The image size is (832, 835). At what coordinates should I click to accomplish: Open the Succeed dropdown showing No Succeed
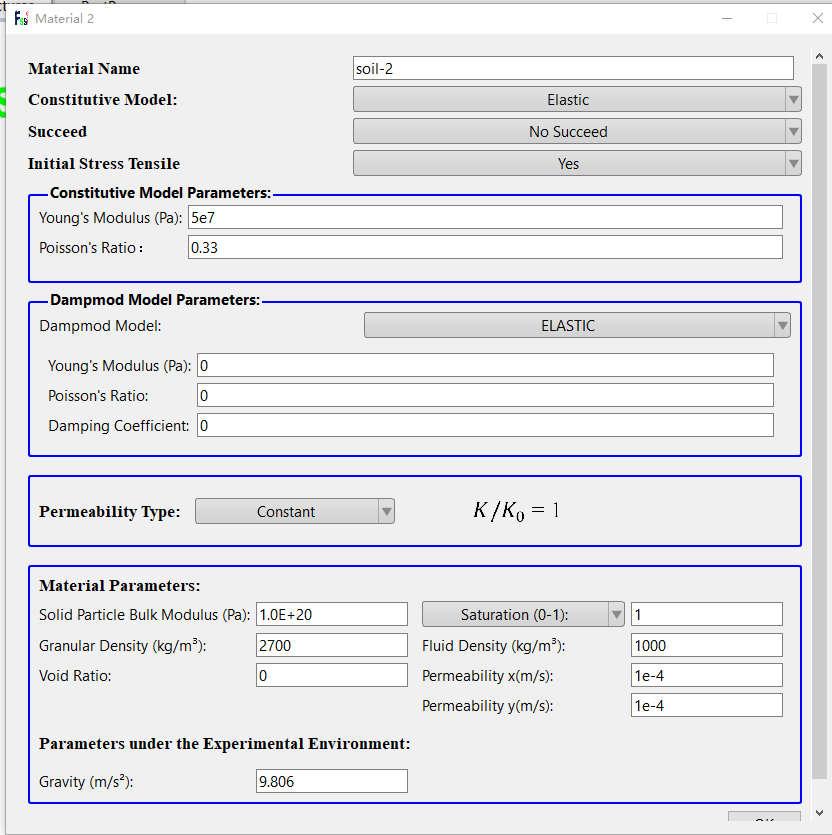577,132
